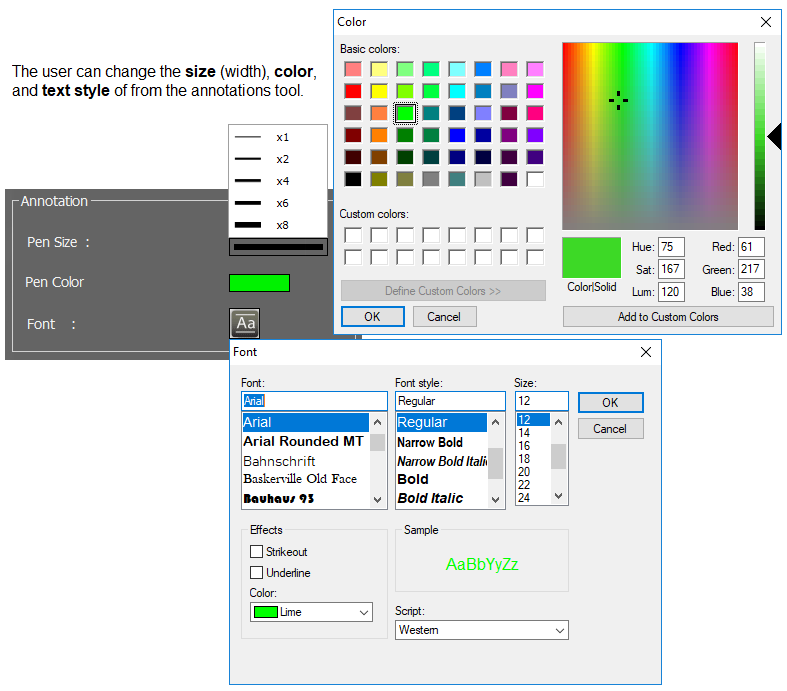Select the x4 pen size option
This screenshot has height=691, width=787.
click(260, 181)
